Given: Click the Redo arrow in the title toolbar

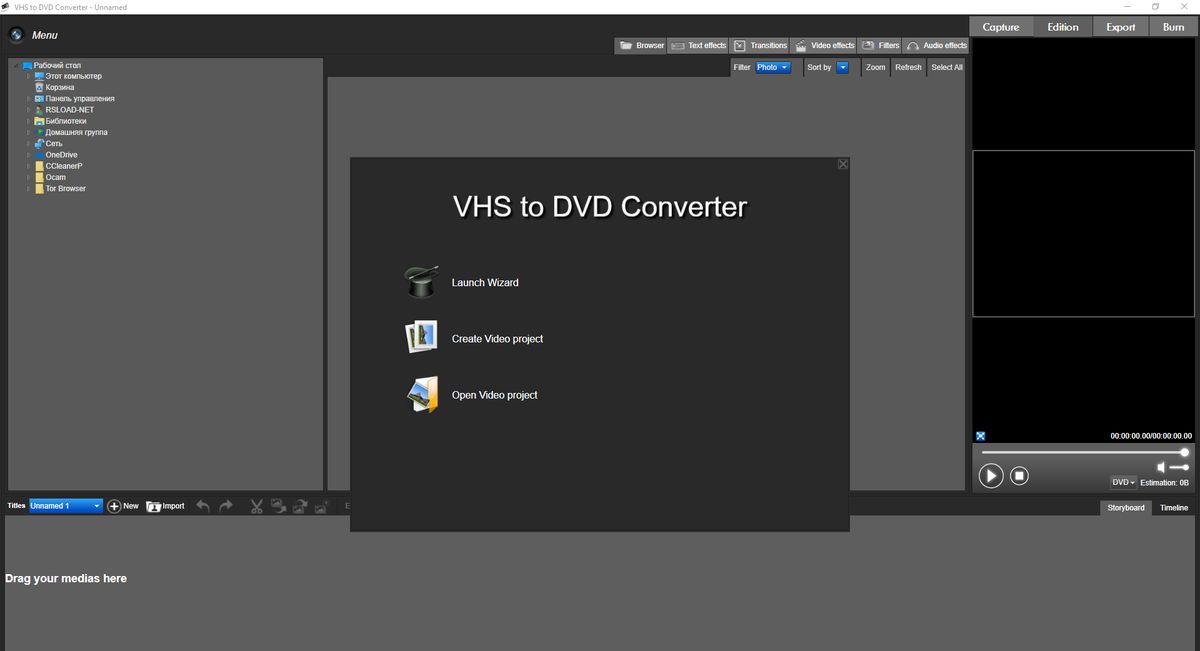Looking at the screenshot, I should point(226,506).
